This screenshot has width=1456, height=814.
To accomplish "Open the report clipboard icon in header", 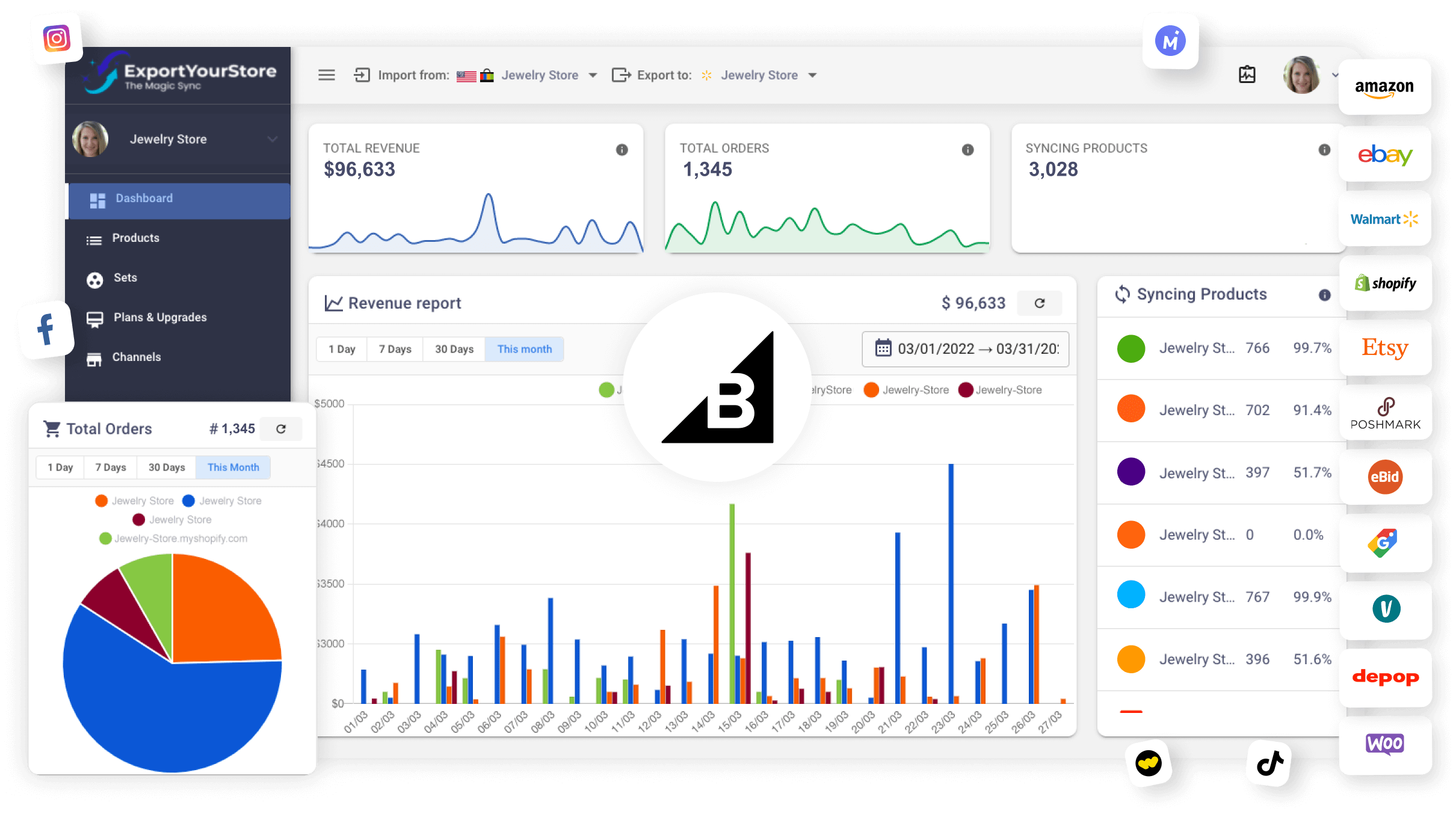I will [1247, 75].
